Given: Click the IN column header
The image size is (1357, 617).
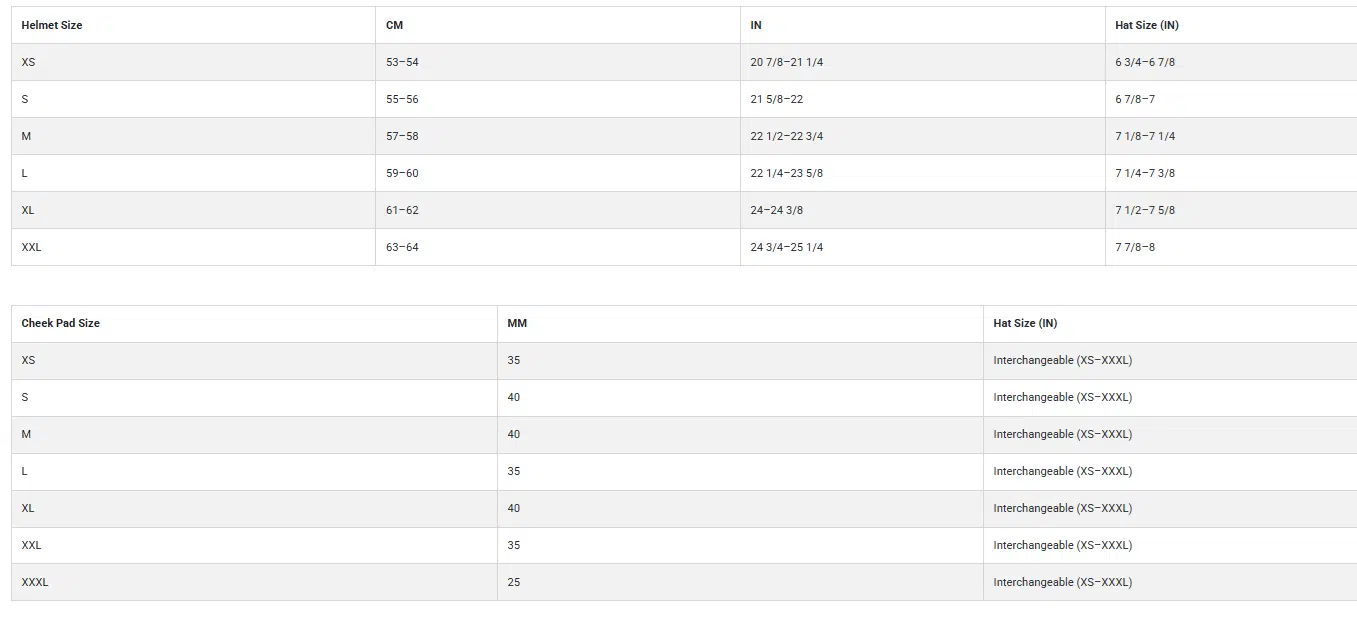Looking at the screenshot, I should (x=756, y=25).
